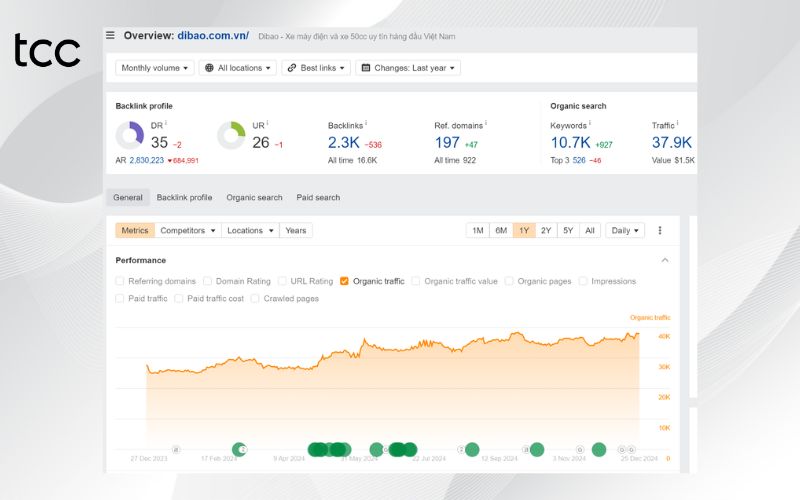Click the UR donut chart
The image size is (800, 500).
pos(231,135)
